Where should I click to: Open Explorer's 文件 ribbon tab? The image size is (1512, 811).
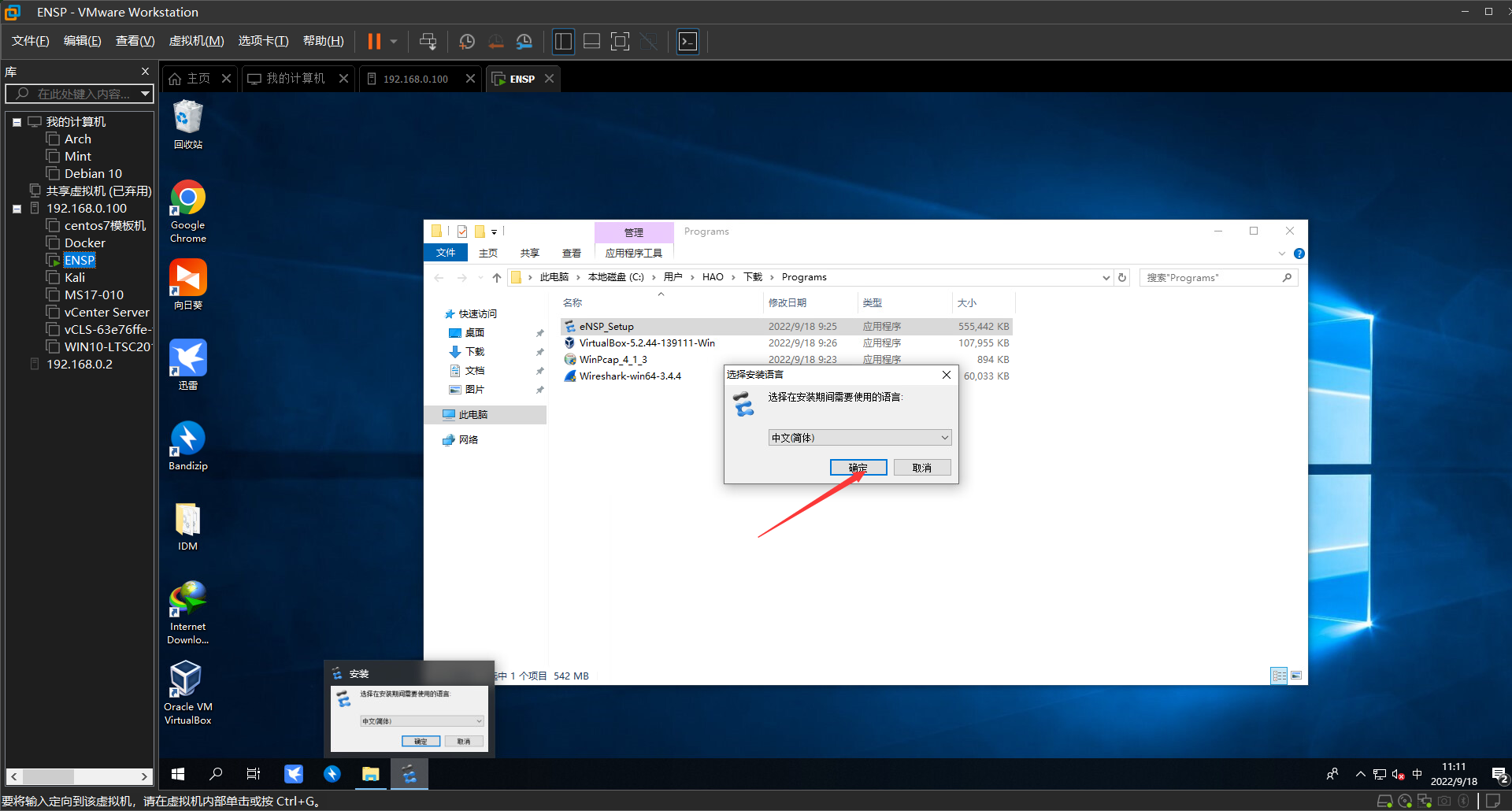[446, 253]
